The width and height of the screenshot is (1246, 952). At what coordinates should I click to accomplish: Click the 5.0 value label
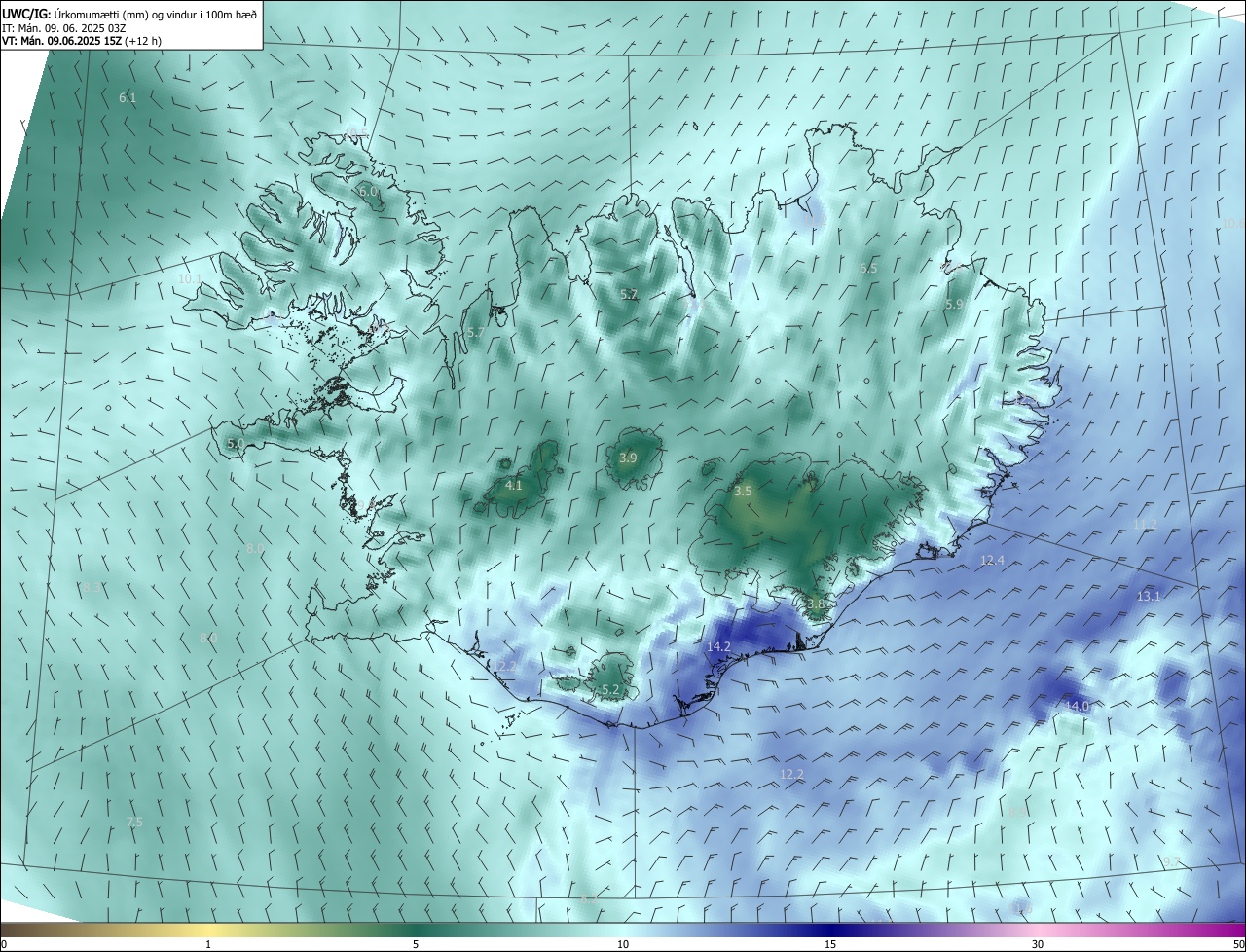(x=235, y=444)
